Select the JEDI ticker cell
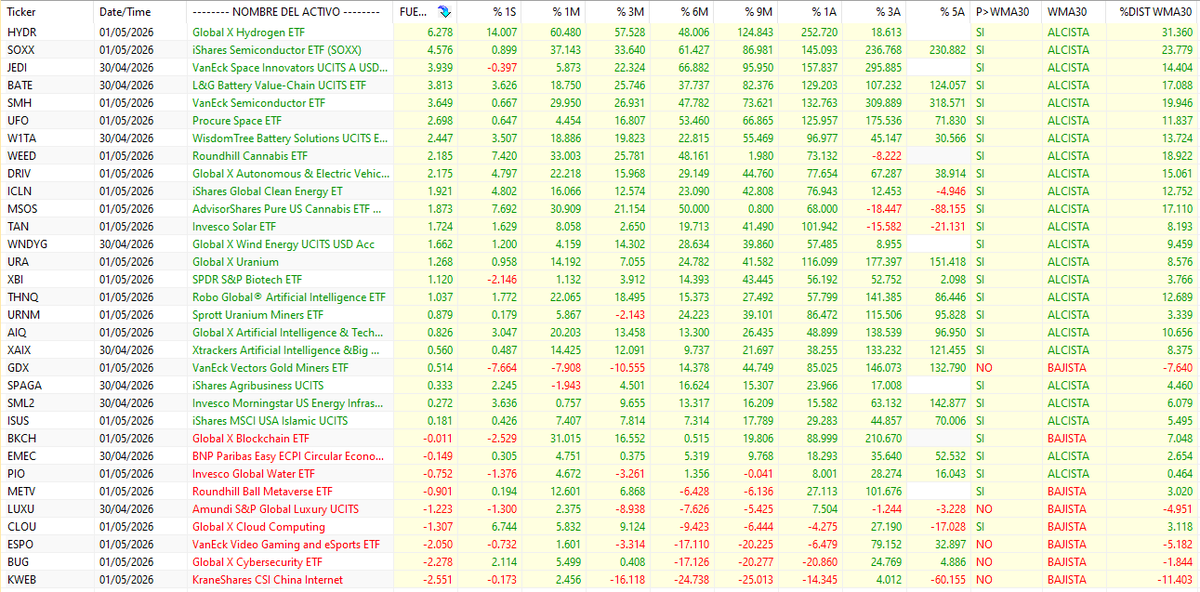 (x=19, y=67)
